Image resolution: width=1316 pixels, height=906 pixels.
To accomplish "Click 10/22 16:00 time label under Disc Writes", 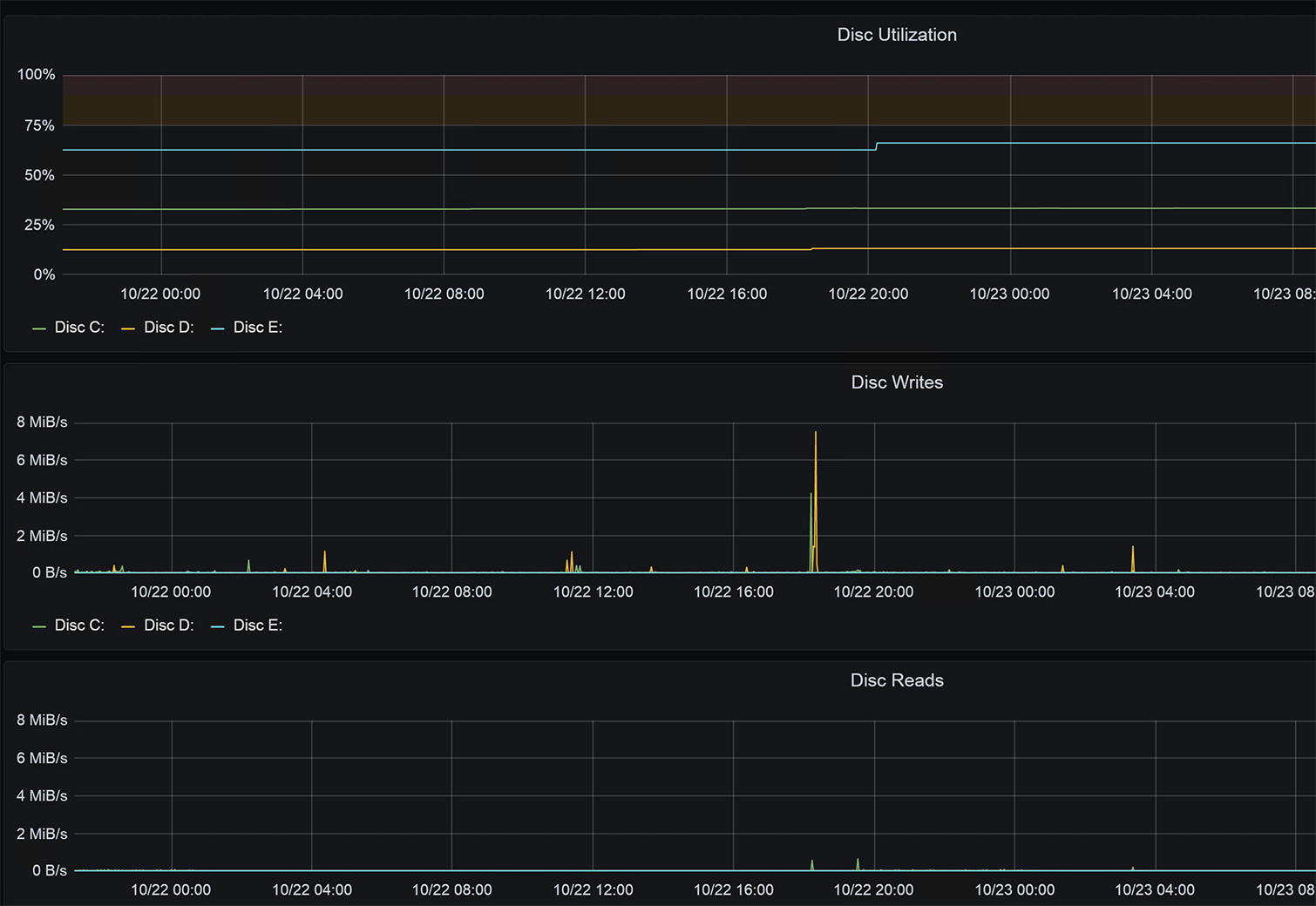I will coord(734,592).
